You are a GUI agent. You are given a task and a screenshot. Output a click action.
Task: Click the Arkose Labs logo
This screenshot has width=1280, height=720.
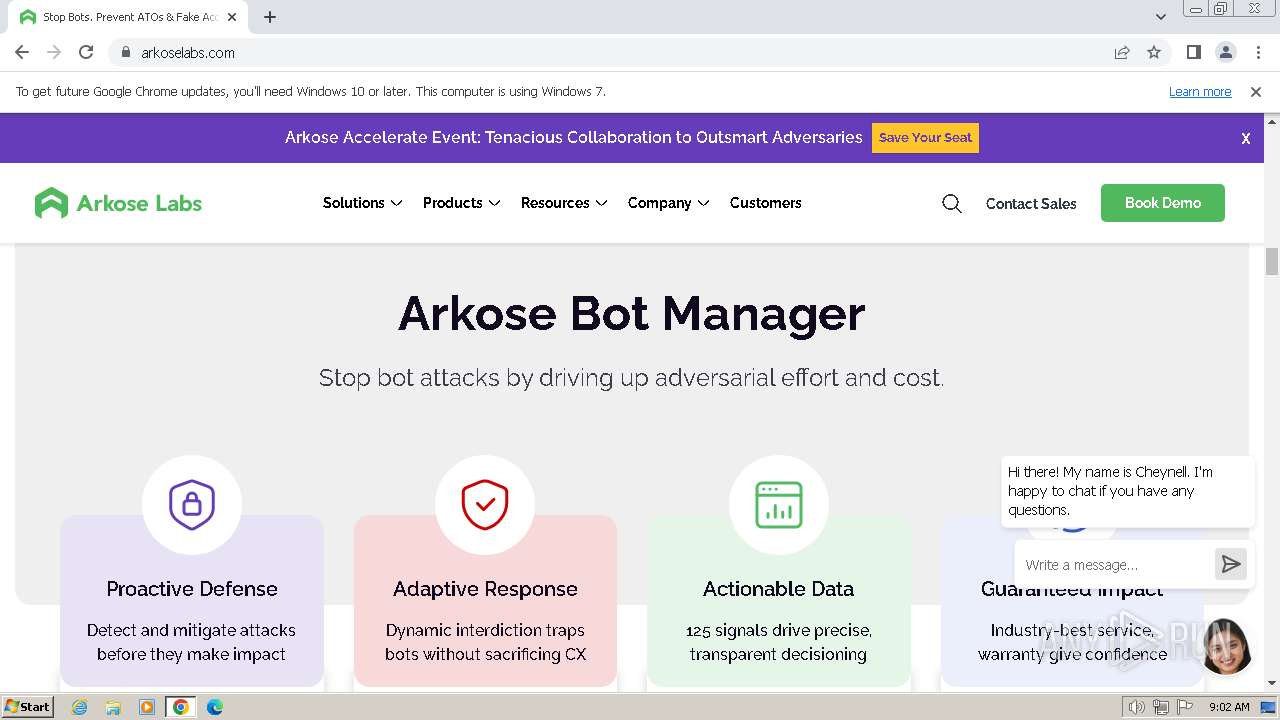118,203
